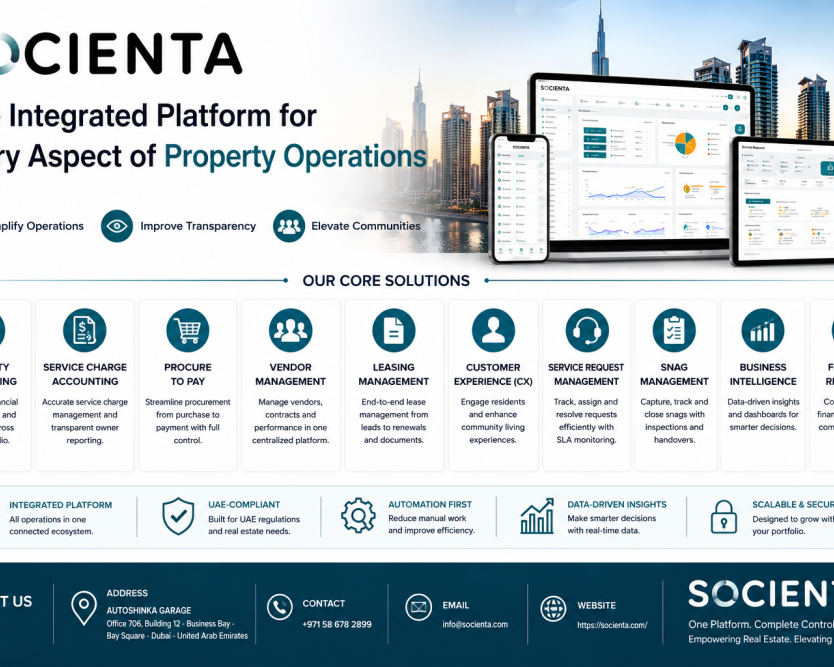Click the Socienta footer logo

click(x=761, y=594)
